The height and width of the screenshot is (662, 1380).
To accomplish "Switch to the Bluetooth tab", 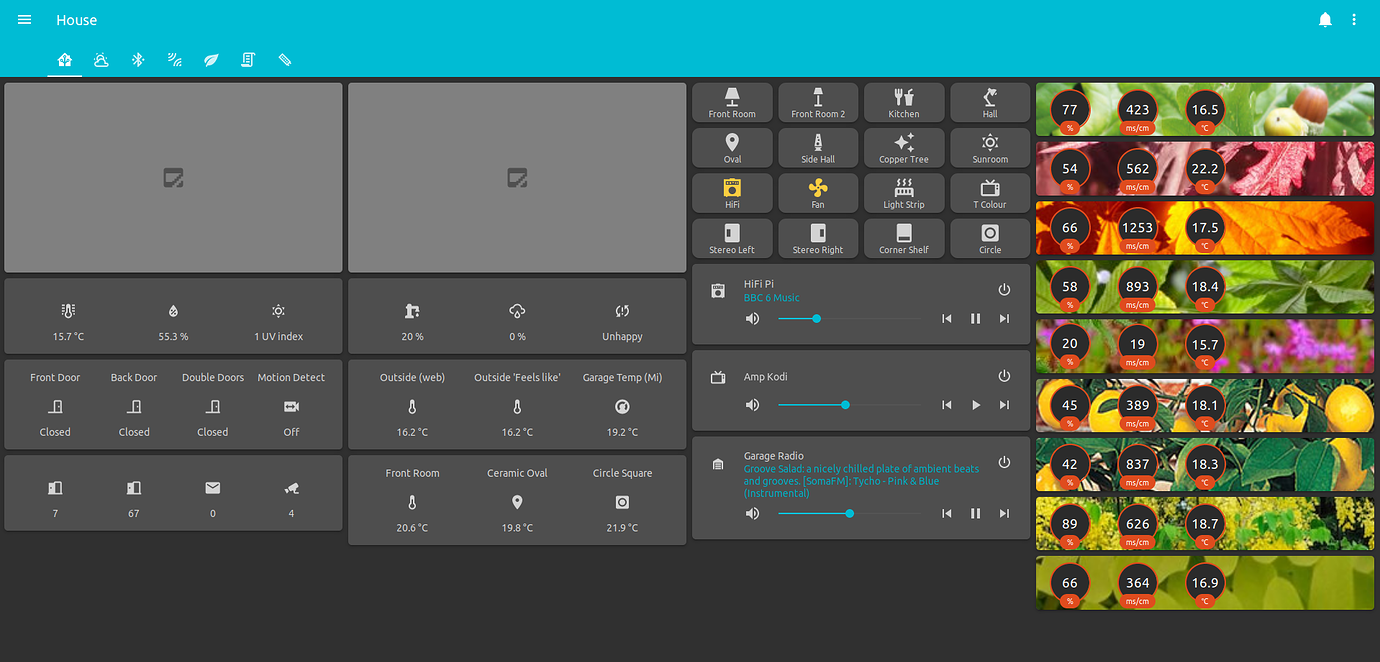I will point(138,59).
